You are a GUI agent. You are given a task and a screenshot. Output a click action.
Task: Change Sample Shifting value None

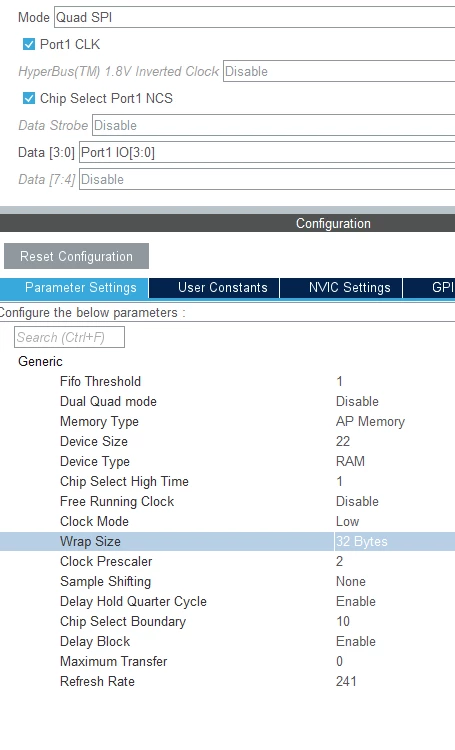coord(351,581)
